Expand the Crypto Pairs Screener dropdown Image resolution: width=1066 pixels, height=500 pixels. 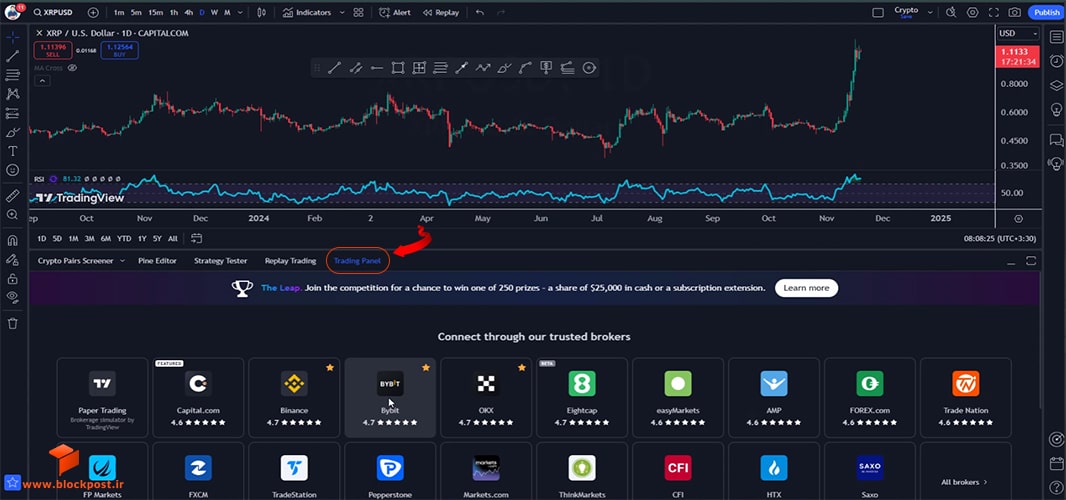122,261
